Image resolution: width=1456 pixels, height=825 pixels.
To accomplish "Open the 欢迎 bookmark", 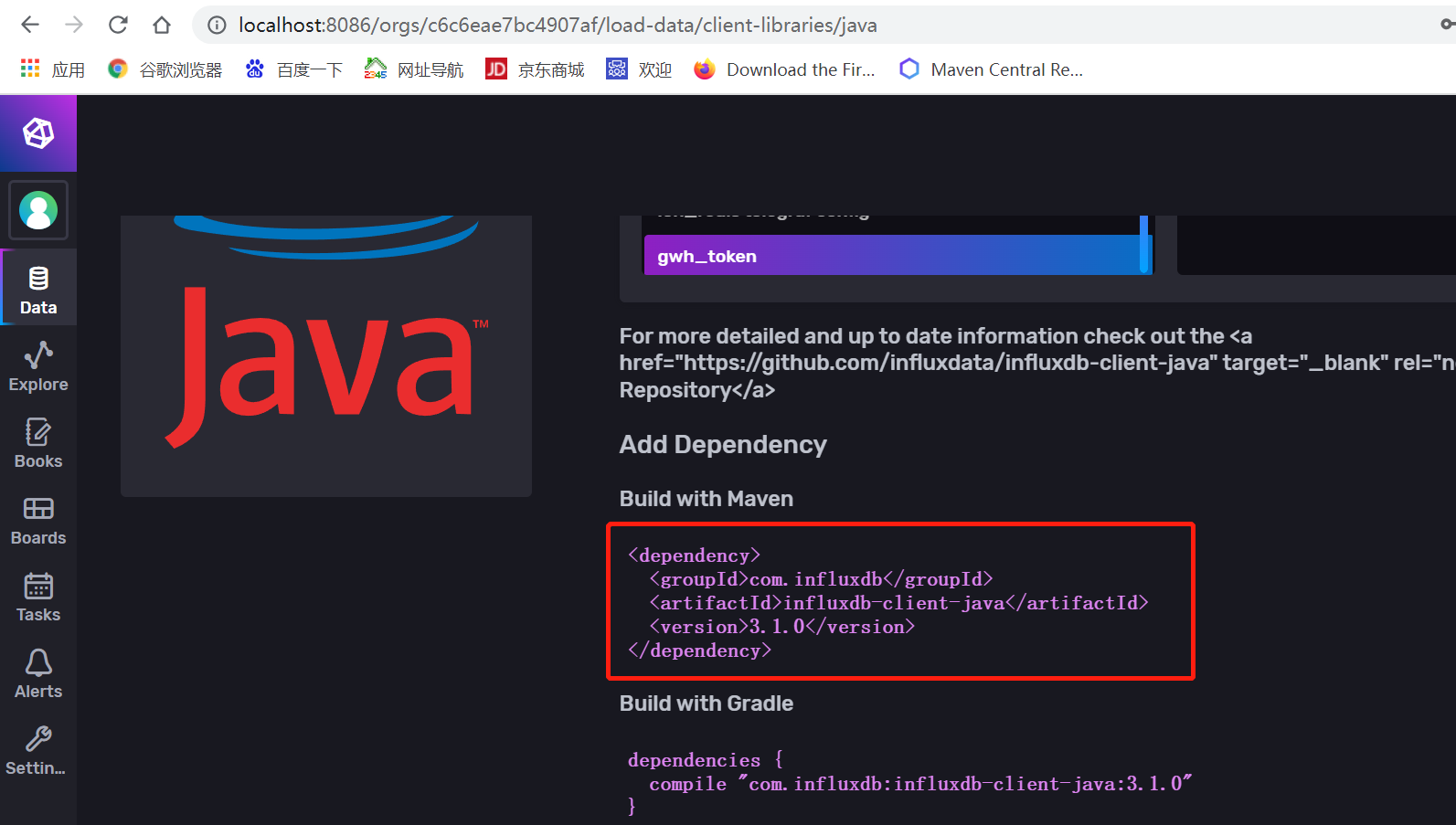I will pyautogui.click(x=639, y=69).
